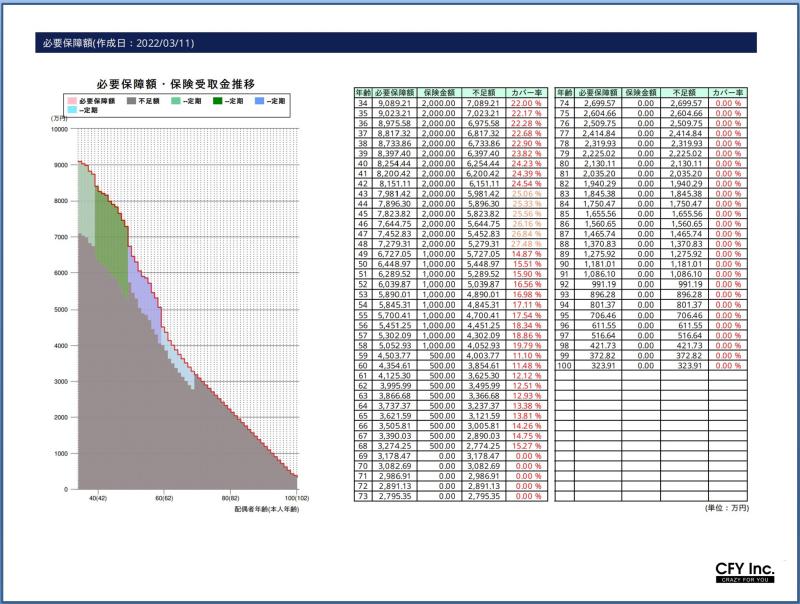
Task: Click the gray 不足額 legend swatch
Action: click(130, 101)
